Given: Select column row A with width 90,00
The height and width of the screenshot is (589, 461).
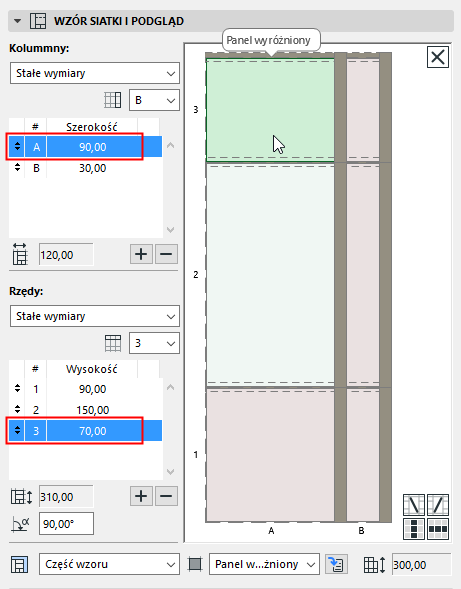Looking at the screenshot, I should coord(86,147).
